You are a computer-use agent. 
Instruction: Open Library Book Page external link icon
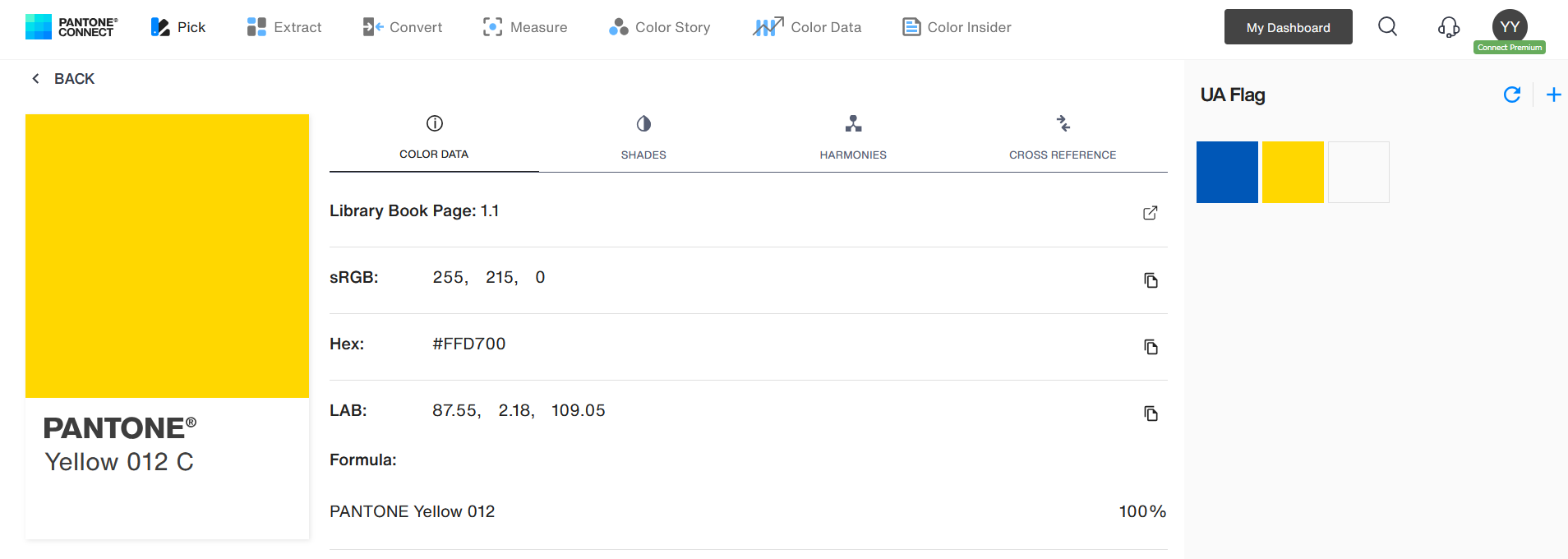(1151, 213)
